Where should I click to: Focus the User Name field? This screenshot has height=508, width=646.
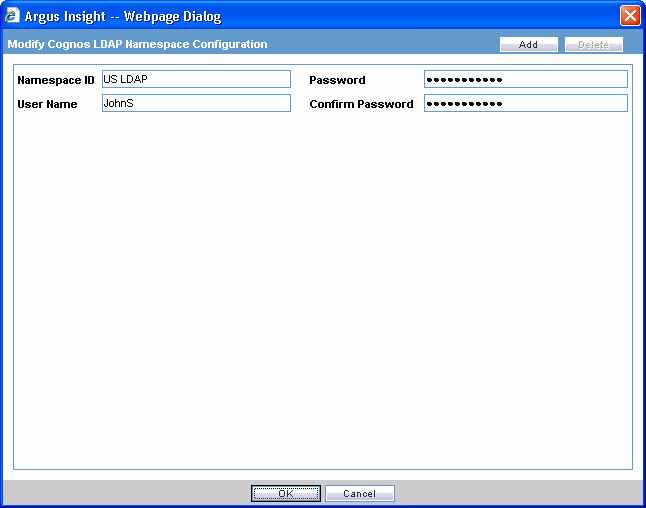pos(196,103)
